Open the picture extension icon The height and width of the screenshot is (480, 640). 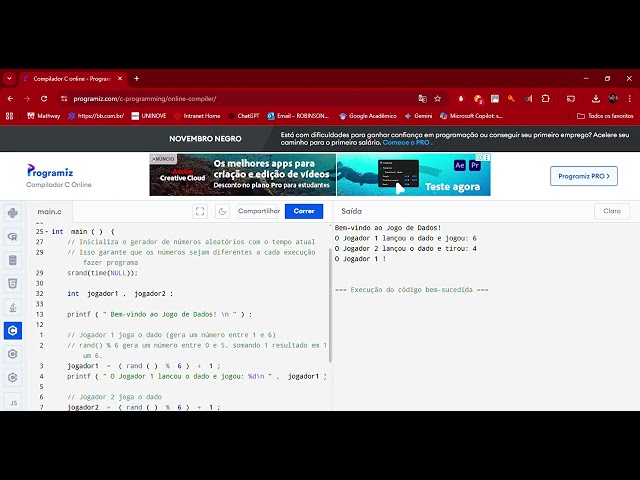(495, 99)
